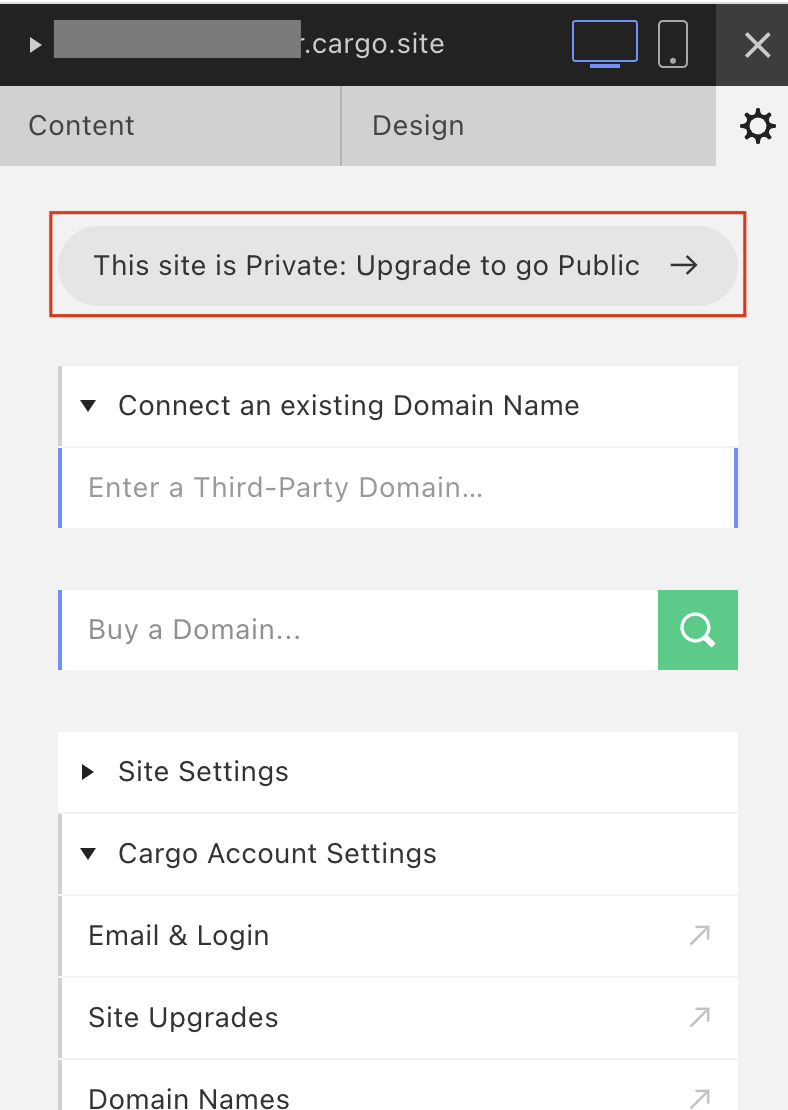Open settings via the gear icon
Viewport: 788px width, 1110px height.
click(758, 126)
